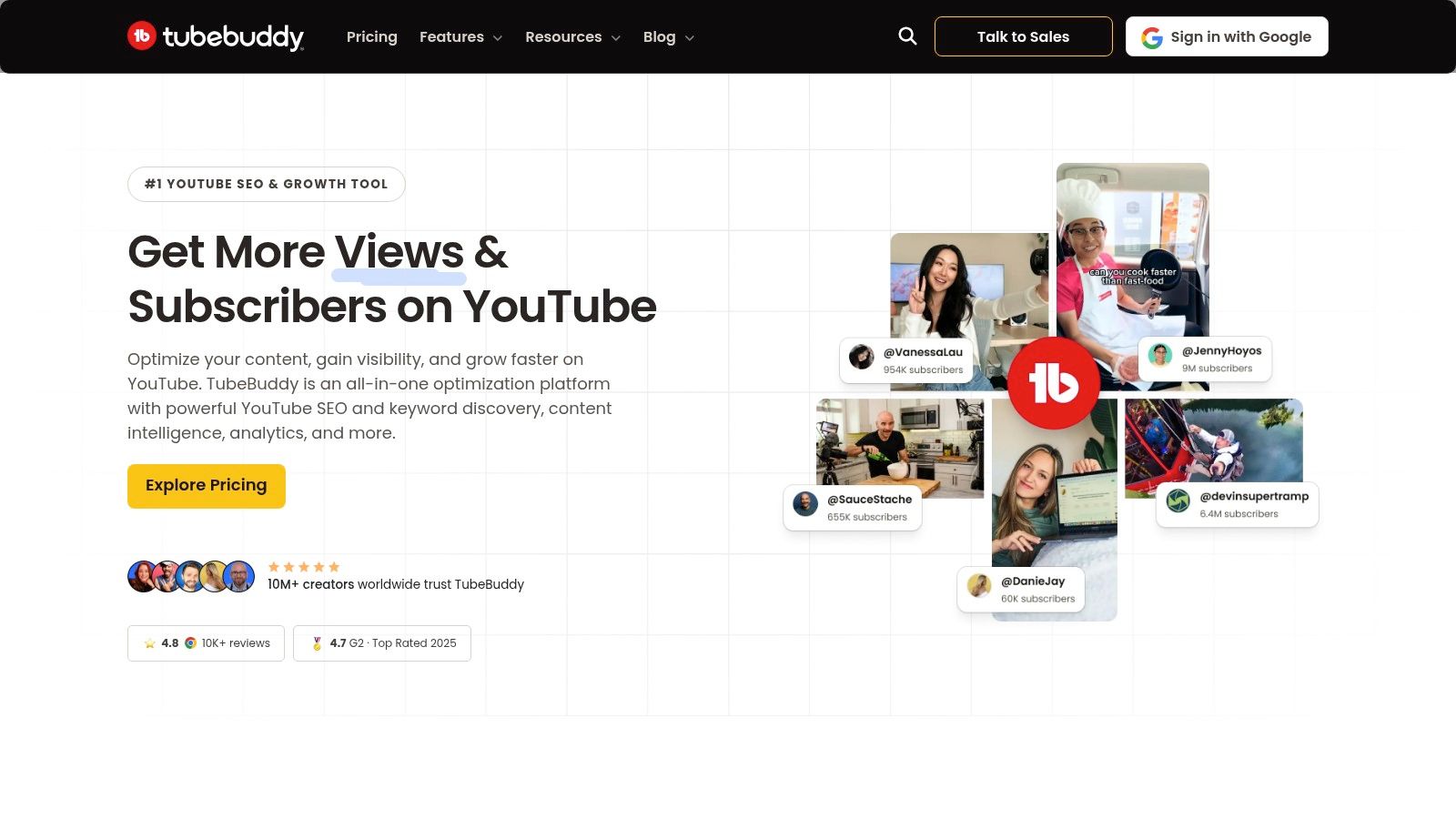The height and width of the screenshot is (819, 1456).
Task: Click the Explore Pricing button
Action: pos(207,486)
